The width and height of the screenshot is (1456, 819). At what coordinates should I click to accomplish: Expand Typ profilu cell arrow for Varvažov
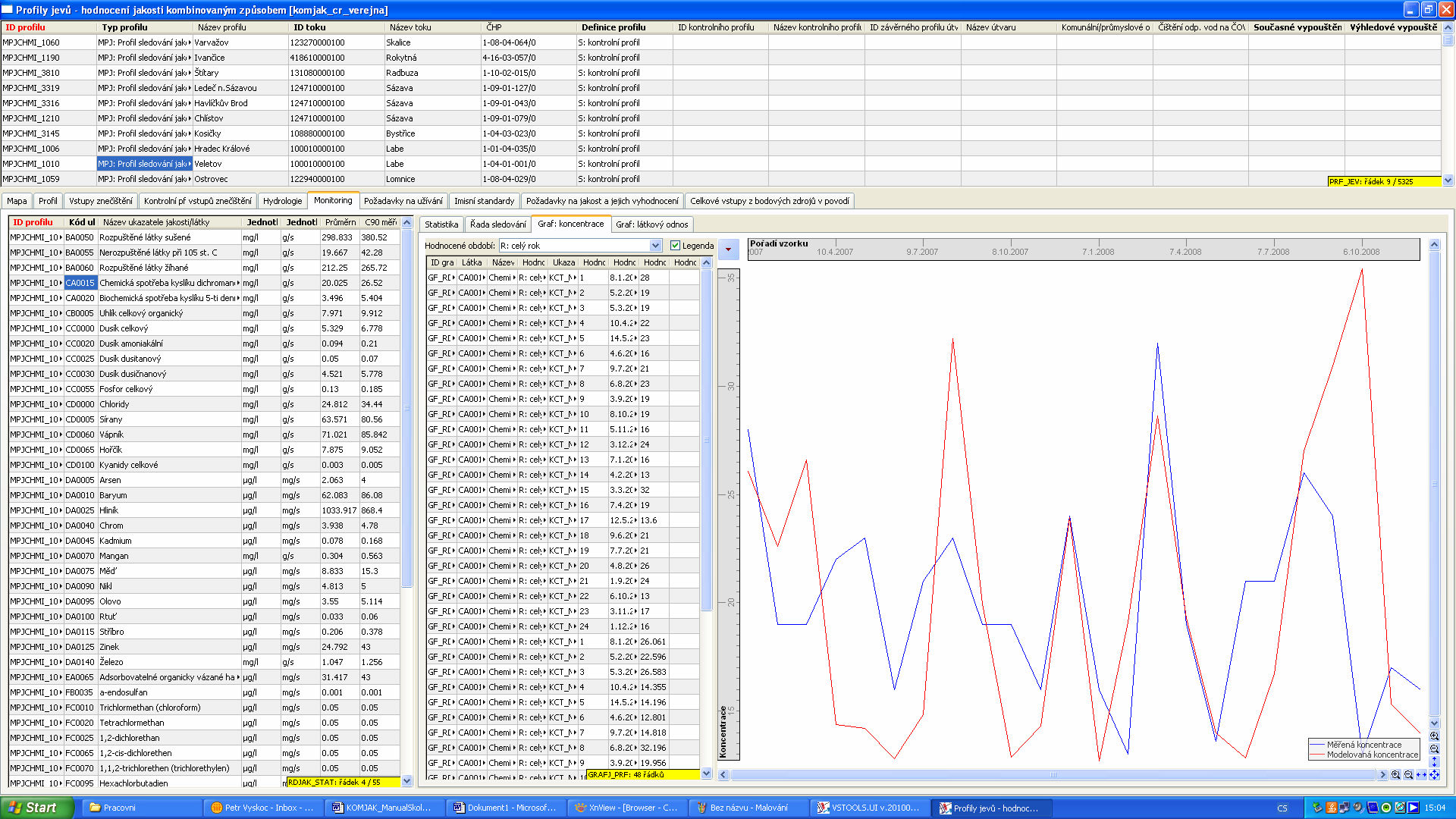[x=189, y=42]
